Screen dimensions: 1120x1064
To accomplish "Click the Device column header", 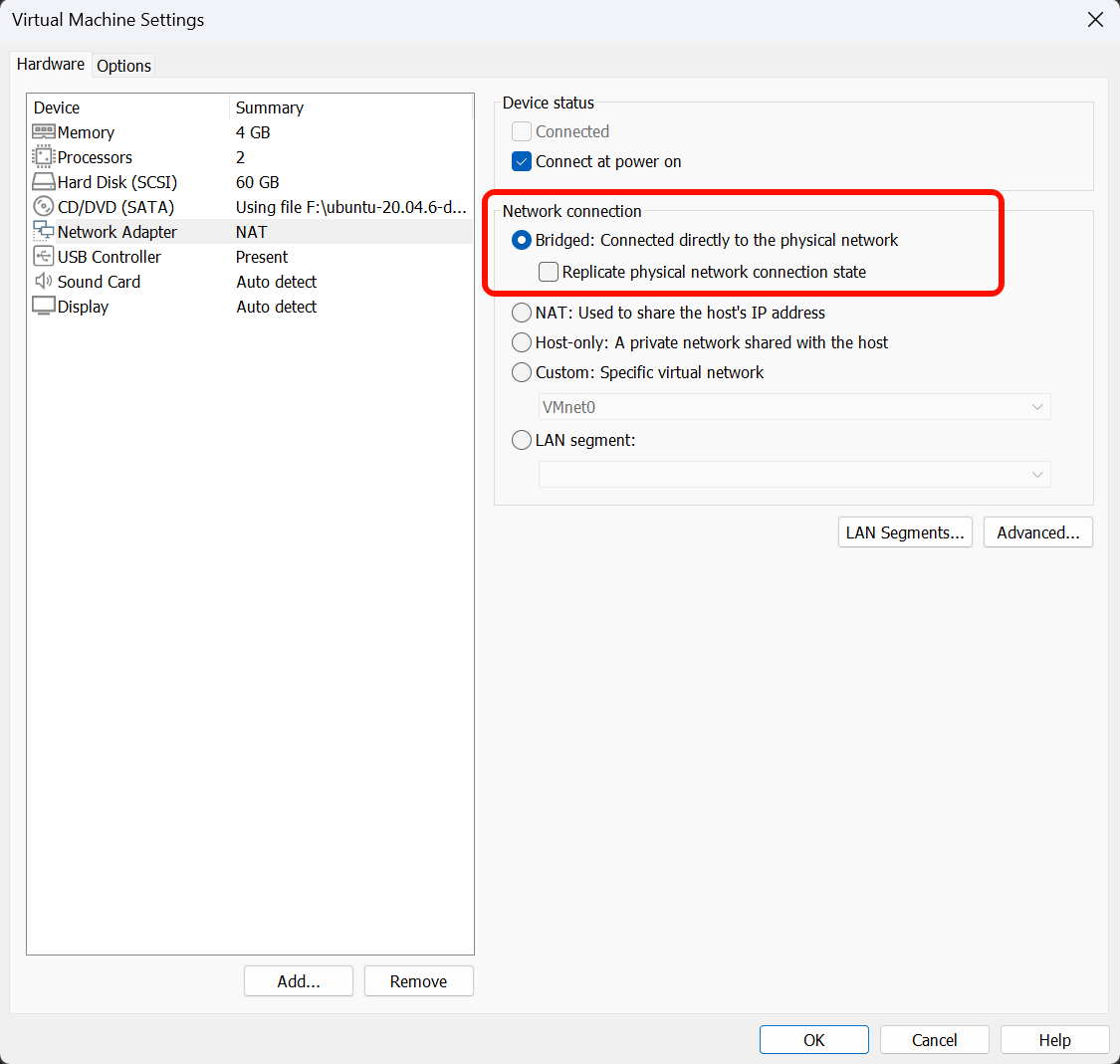I will tap(128, 107).
